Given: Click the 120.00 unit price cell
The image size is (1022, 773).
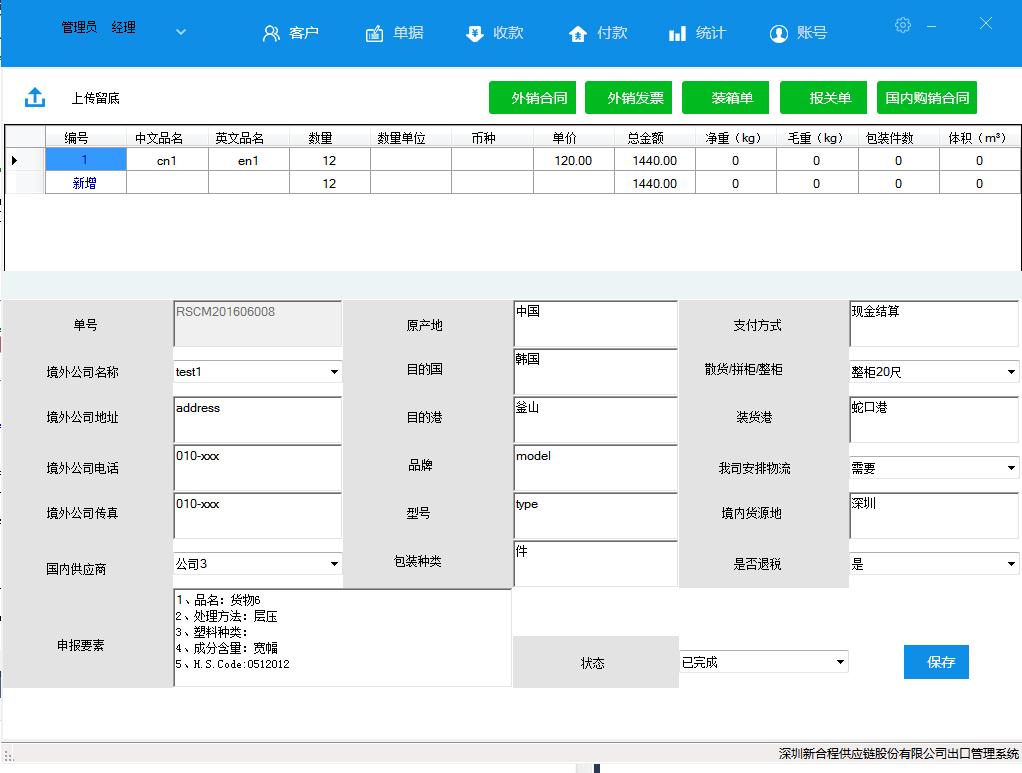Looking at the screenshot, I should click(x=574, y=160).
